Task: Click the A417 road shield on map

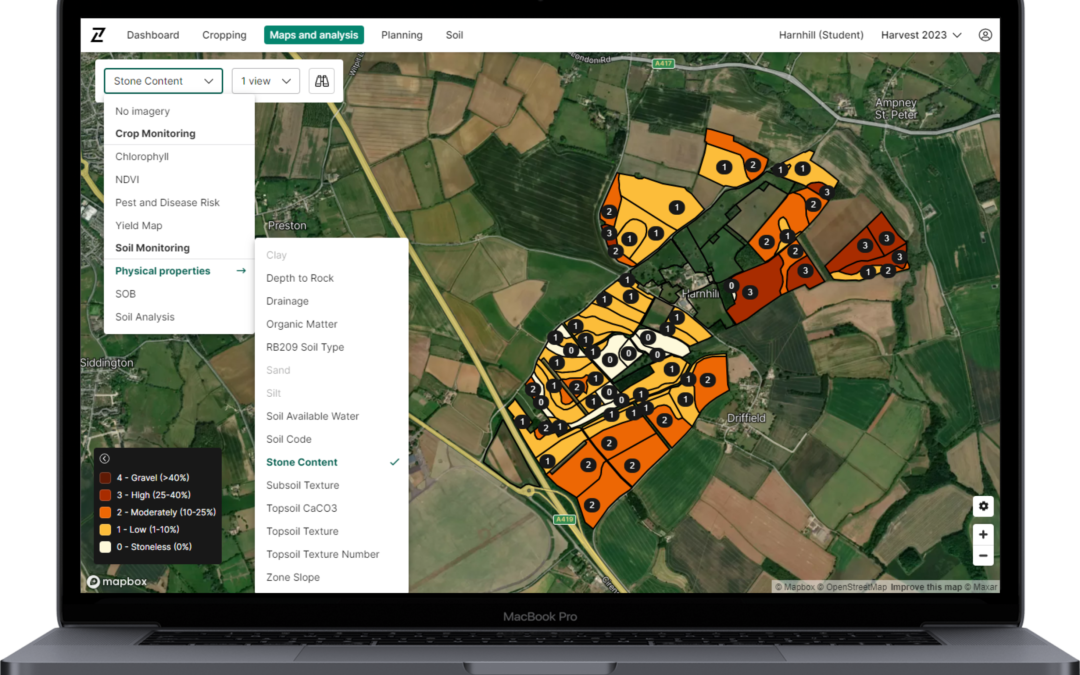Action: click(x=663, y=63)
